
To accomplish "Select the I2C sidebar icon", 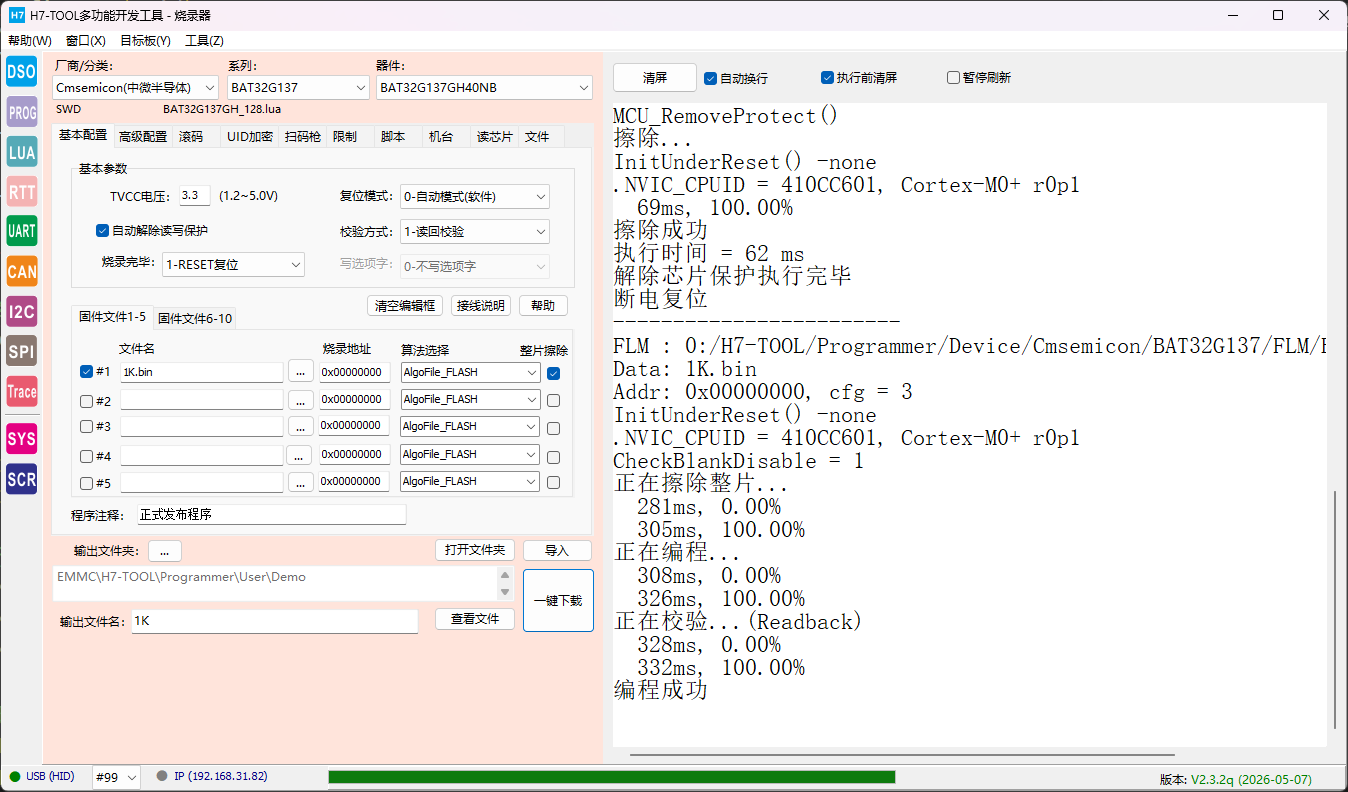I will (x=21, y=311).
